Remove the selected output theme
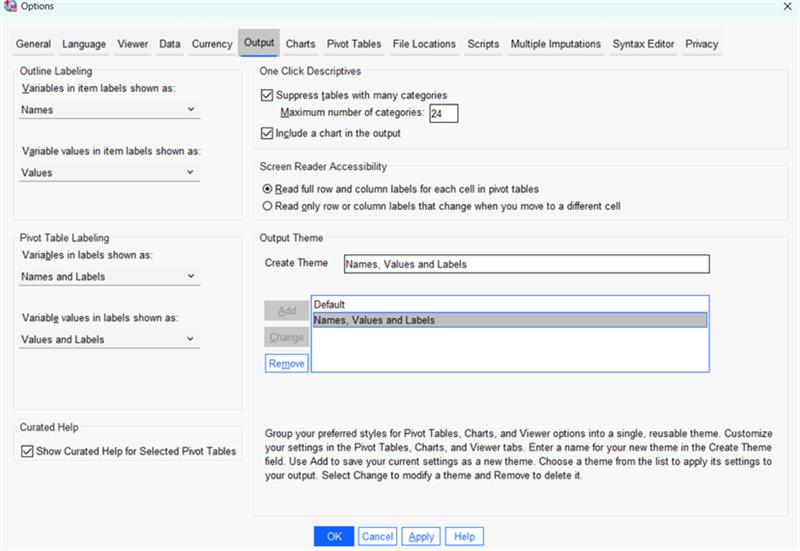This screenshot has height=551, width=800. click(x=287, y=363)
